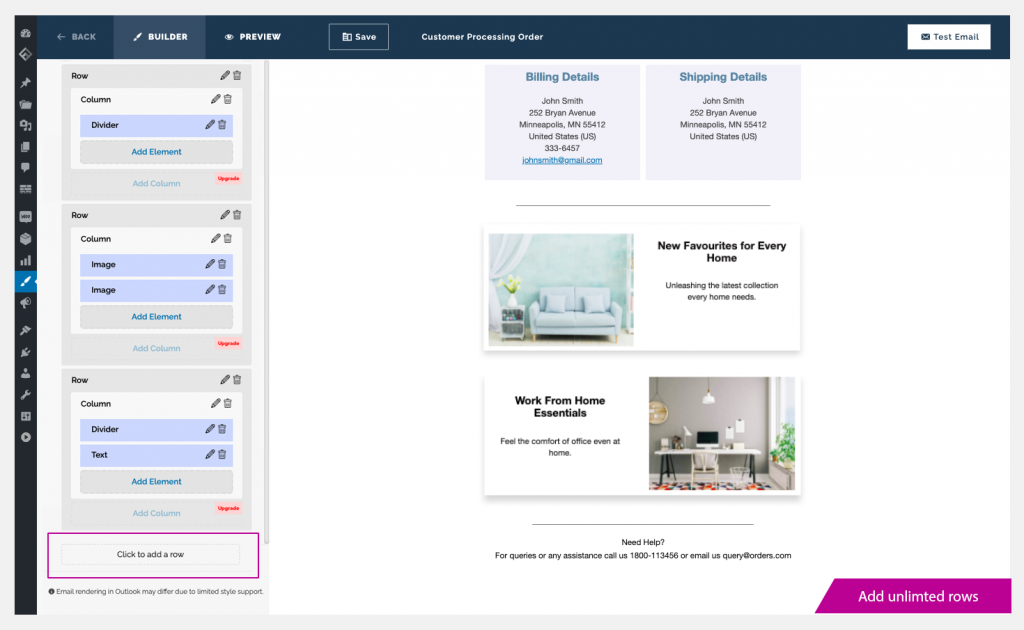Screen dimensions: 1024x630
Task: Open Appearance brush icon in sidebar
Action: [25, 330]
